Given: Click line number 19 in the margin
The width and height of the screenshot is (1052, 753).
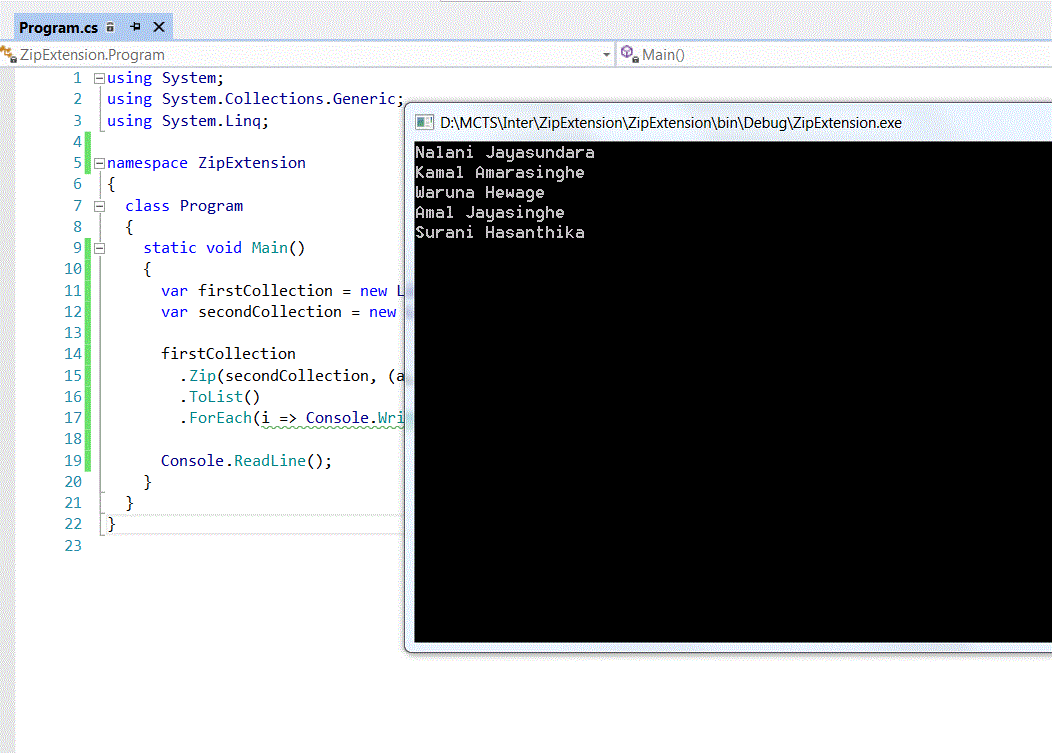Looking at the screenshot, I should (x=73, y=460).
